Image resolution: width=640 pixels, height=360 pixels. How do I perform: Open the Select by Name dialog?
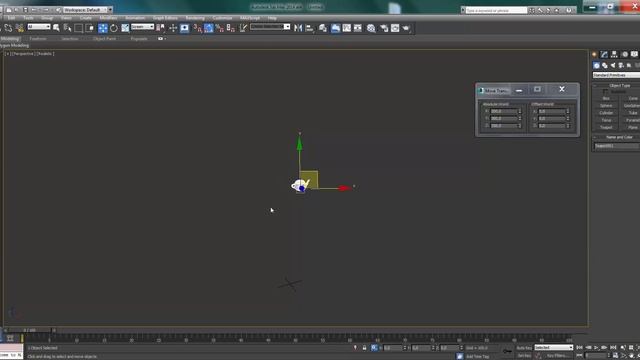pyautogui.click(x=67, y=28)
